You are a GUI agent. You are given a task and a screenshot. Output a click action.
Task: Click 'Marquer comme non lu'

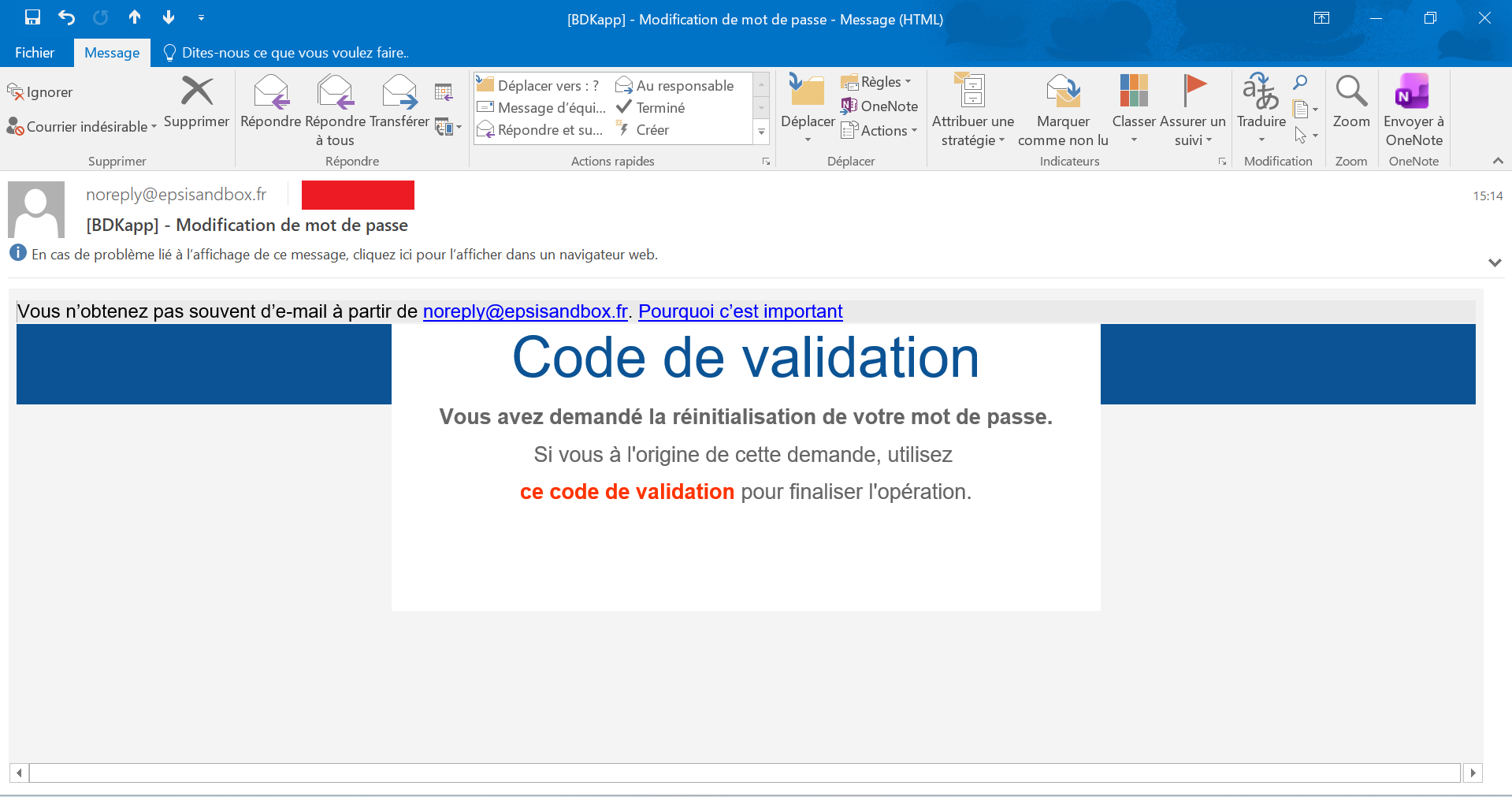1063,110
